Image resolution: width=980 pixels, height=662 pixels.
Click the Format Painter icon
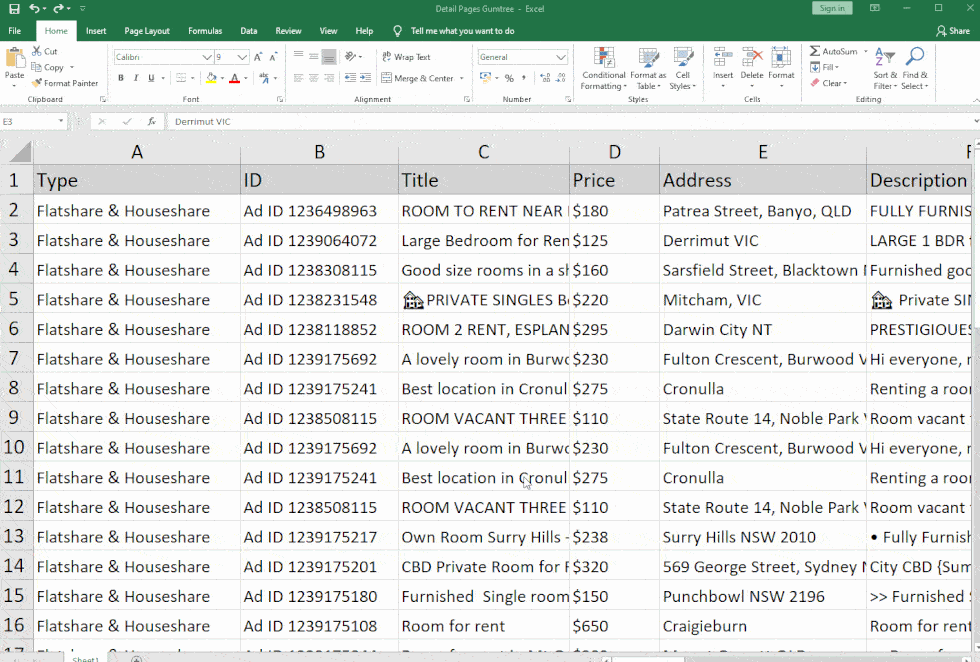point(37,84)
